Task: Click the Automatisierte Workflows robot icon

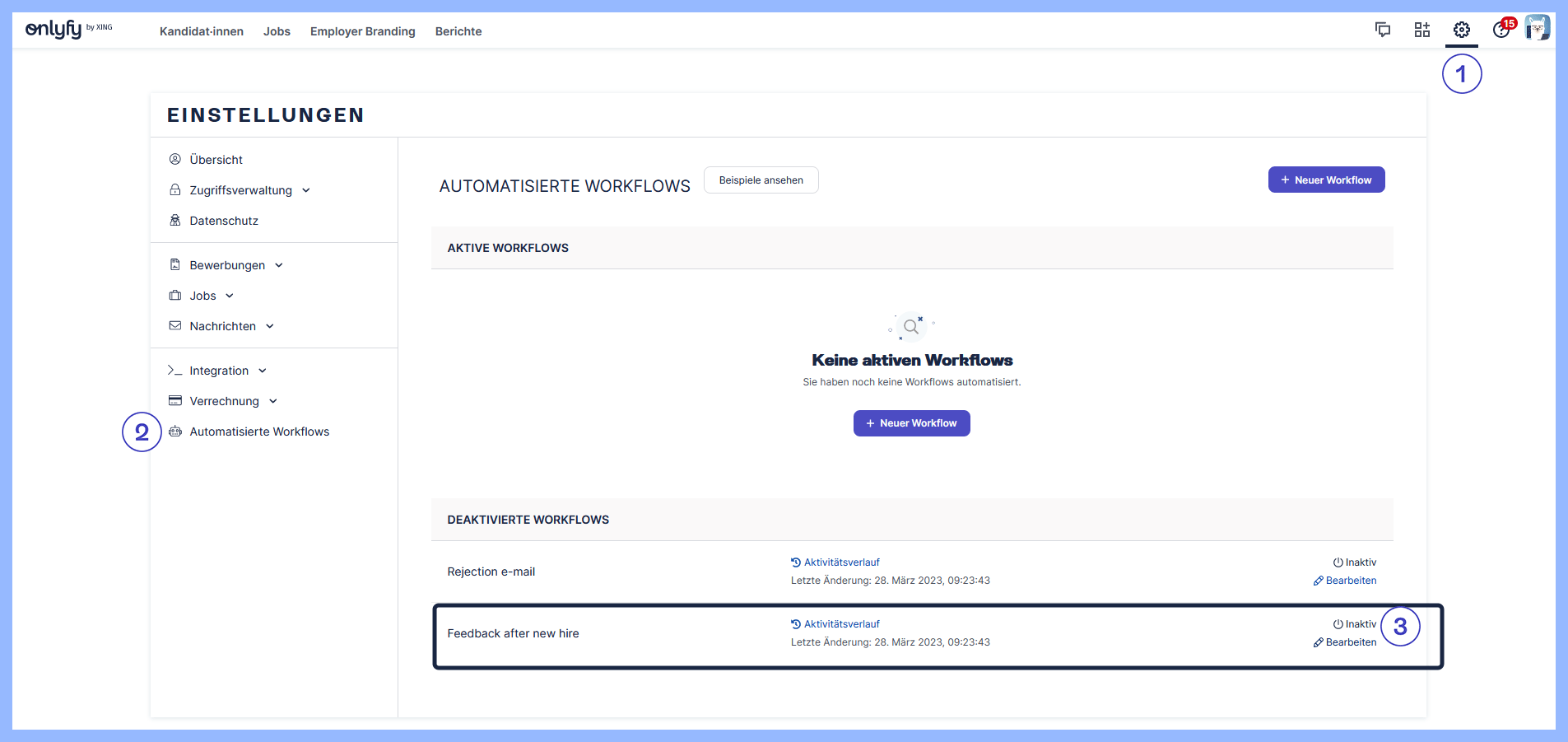Action: click(x=174, y=431)
